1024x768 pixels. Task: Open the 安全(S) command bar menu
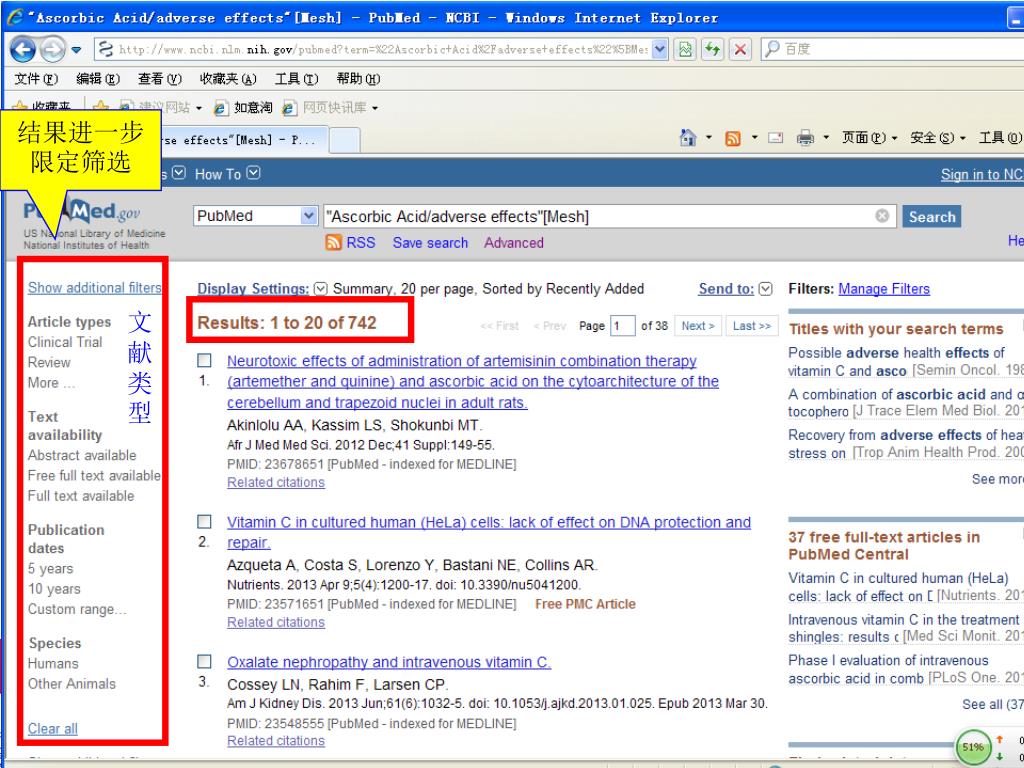point(938,138)
